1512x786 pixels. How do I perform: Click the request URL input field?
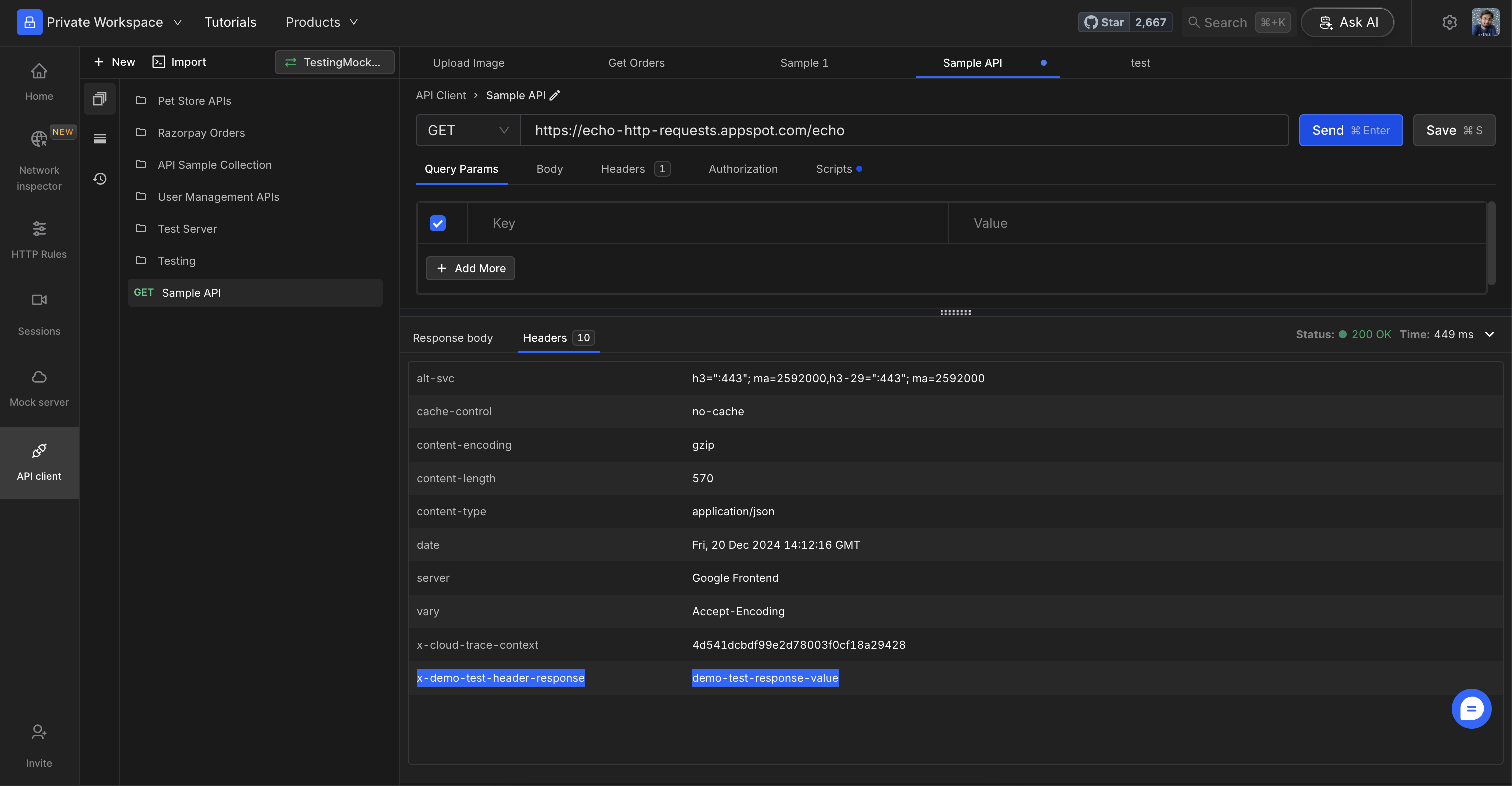pos(904,131)
